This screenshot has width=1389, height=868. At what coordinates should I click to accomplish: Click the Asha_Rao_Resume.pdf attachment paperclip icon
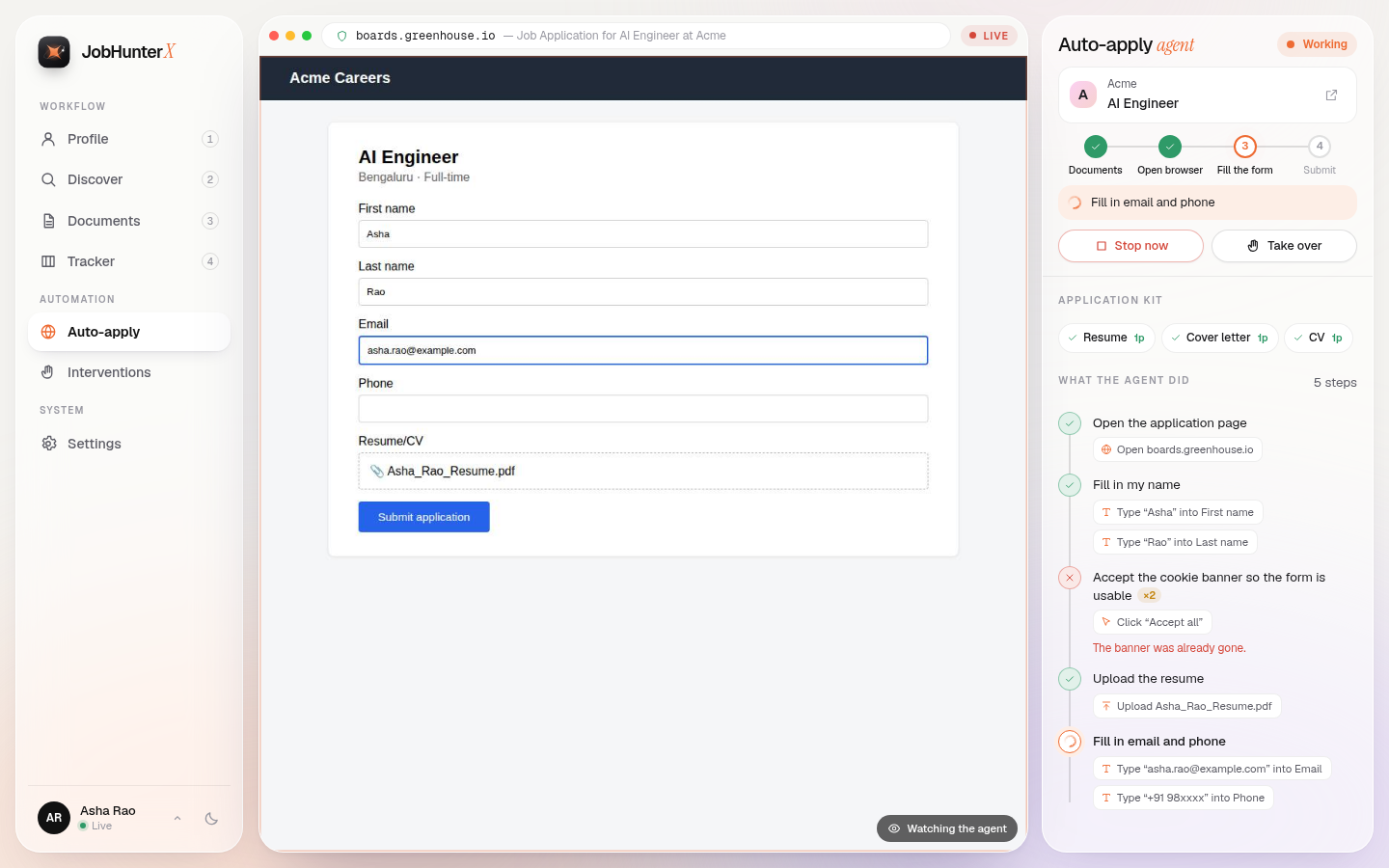pos(376,471)
